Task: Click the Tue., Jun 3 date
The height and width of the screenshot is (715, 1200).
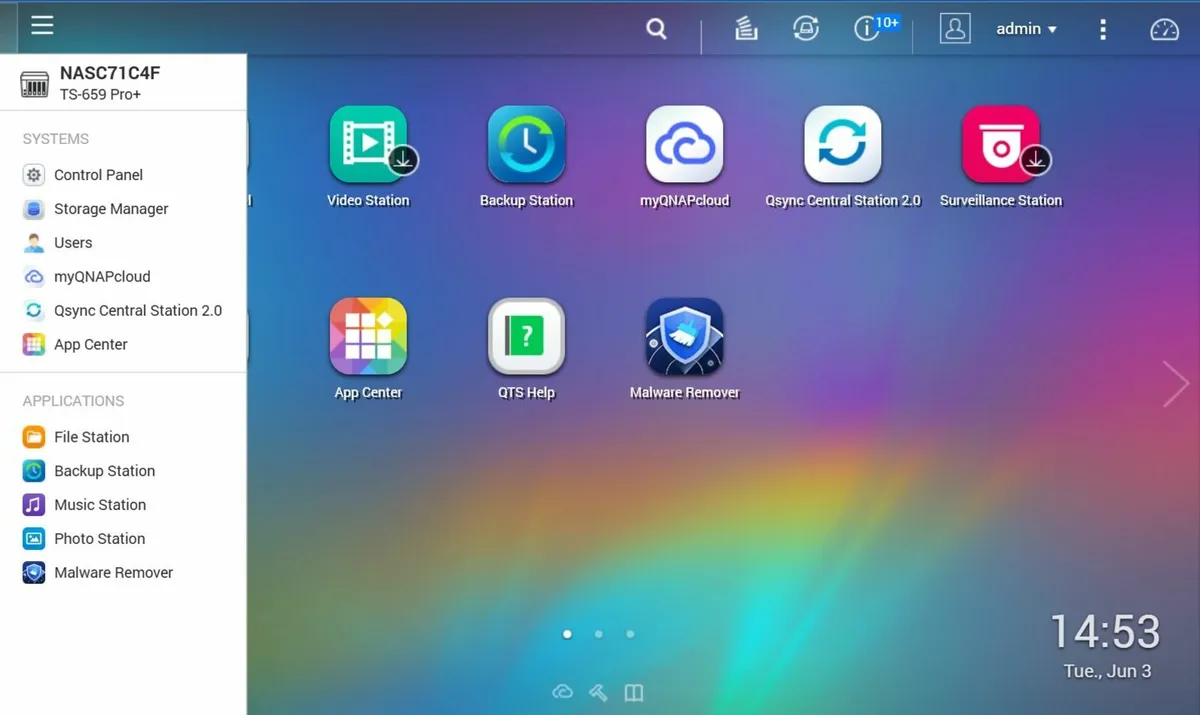Action: [1107, 671]
